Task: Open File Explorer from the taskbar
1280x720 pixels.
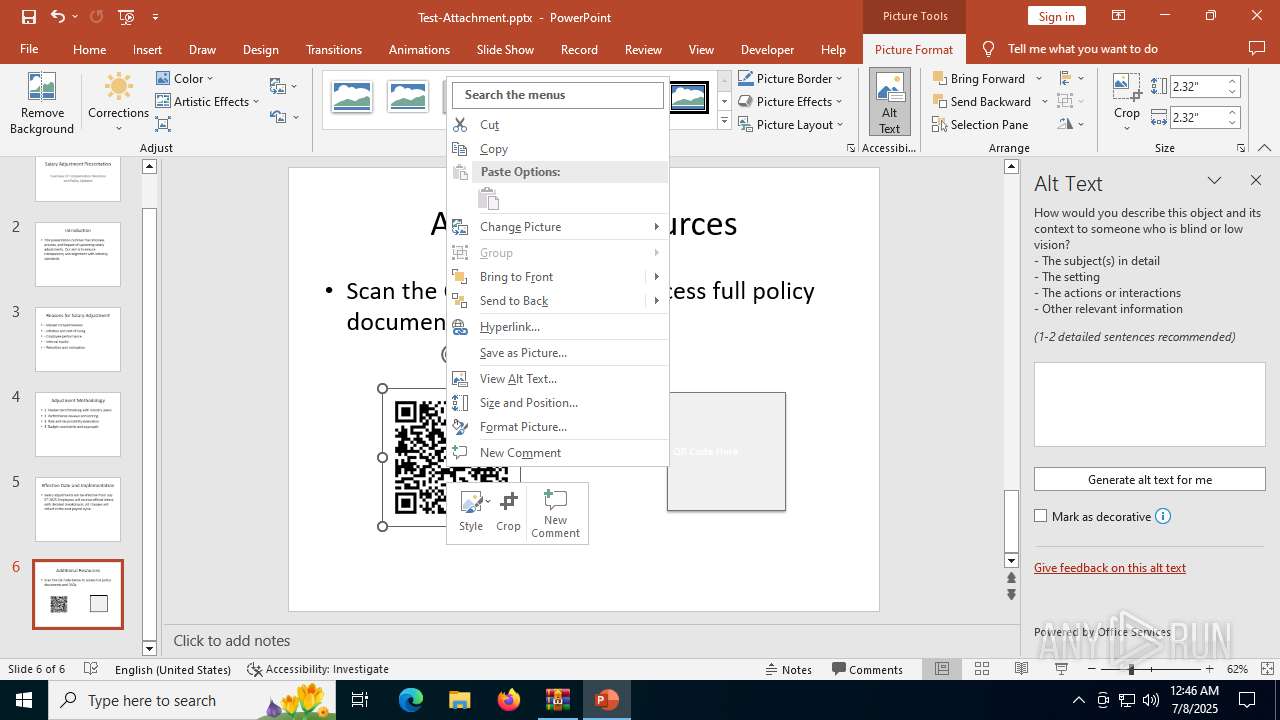Action: pos(460,700)
